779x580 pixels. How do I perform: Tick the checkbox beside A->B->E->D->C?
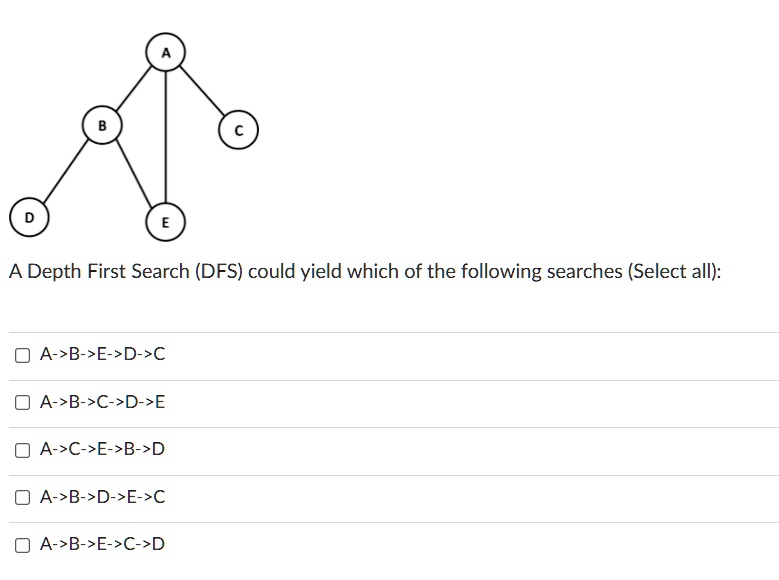22,355
